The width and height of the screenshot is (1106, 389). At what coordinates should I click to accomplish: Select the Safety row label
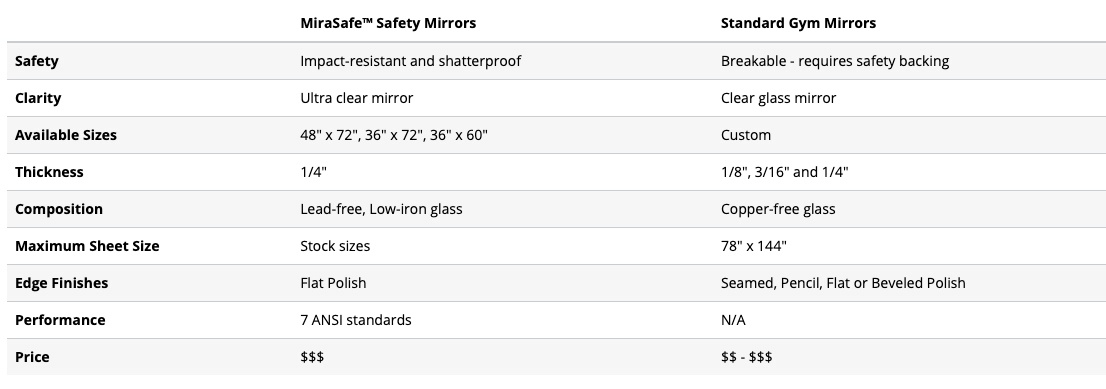37,61
